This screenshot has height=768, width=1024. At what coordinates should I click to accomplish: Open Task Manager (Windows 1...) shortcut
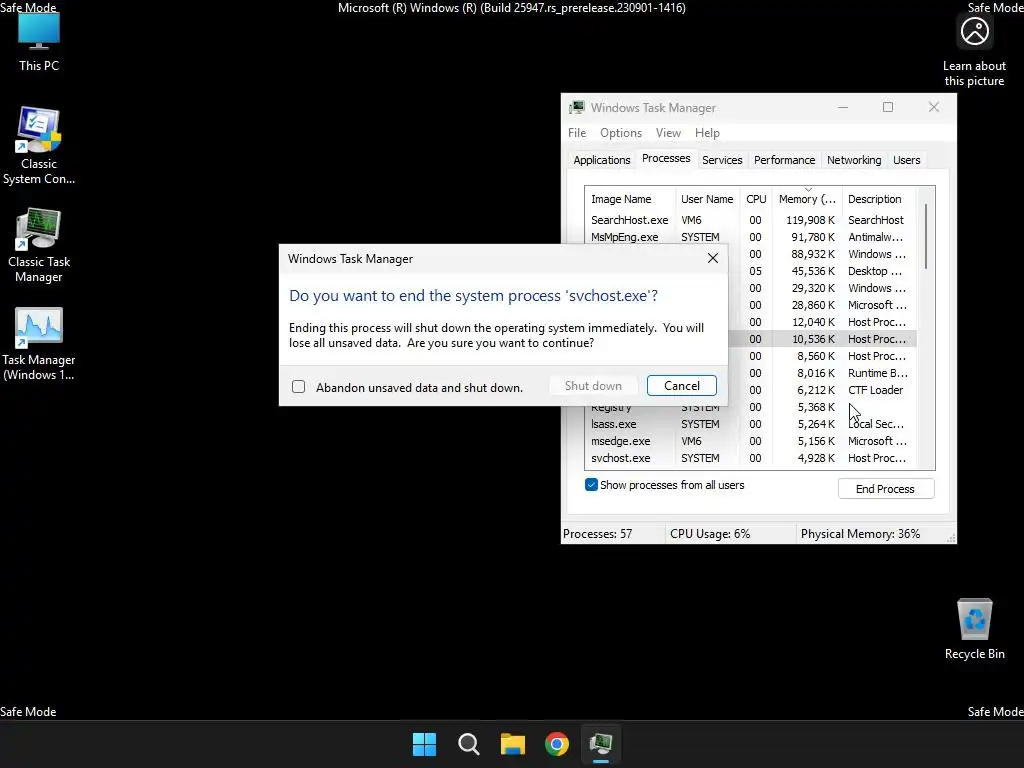[39, 344]
